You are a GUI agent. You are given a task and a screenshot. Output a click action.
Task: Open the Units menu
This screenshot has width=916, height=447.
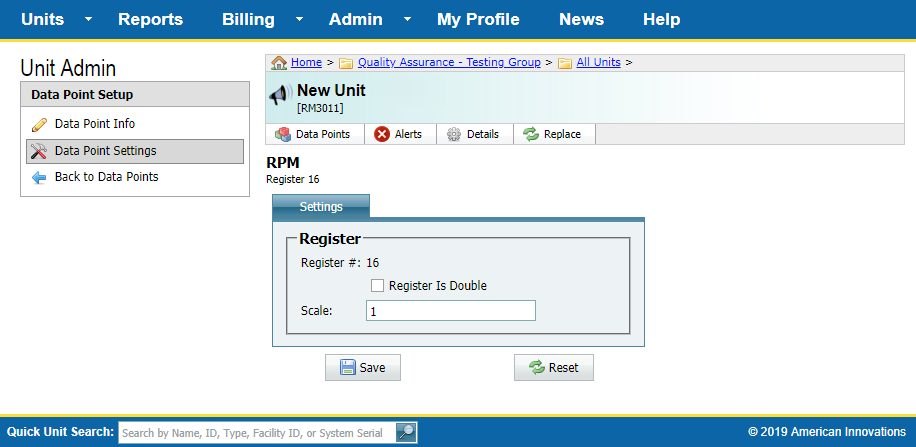pyautogui.click(x=43, y=19)
